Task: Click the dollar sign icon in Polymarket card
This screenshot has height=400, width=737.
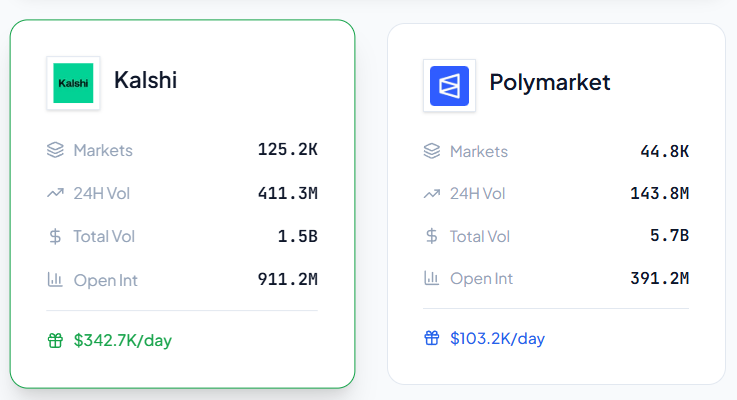Action: [431, 235]
